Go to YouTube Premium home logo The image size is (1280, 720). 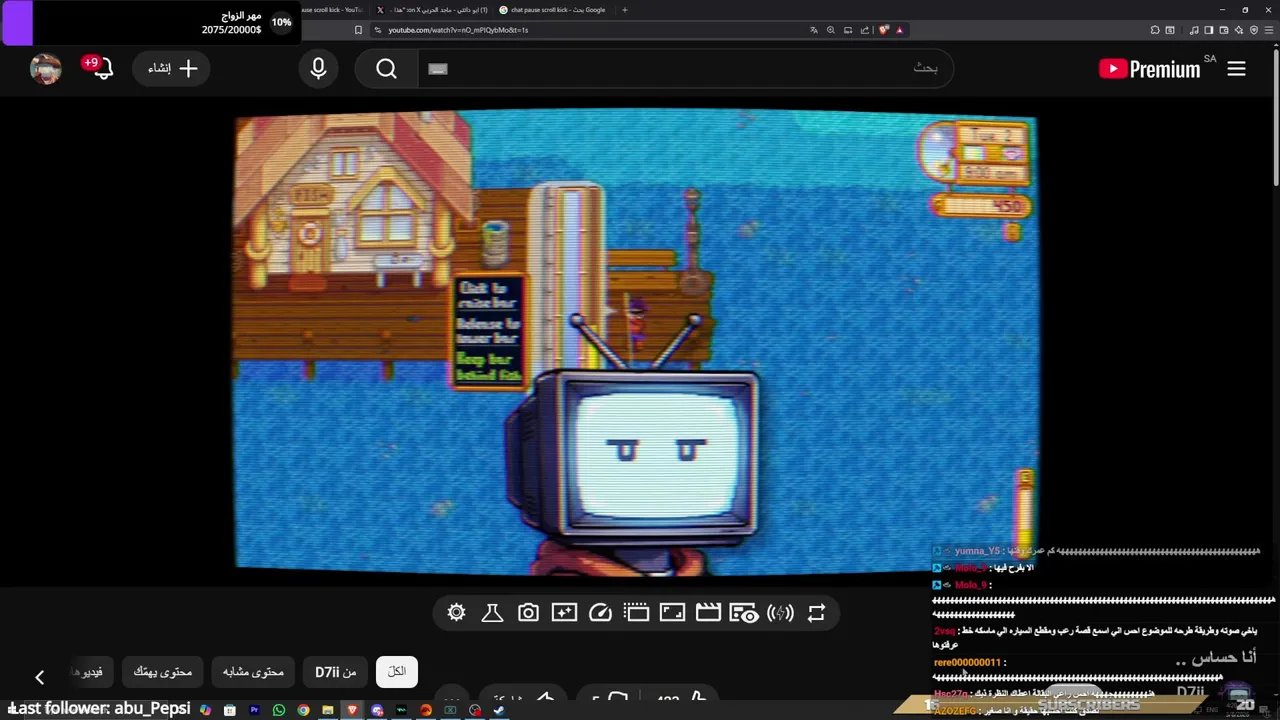[x=1150, y=68]
